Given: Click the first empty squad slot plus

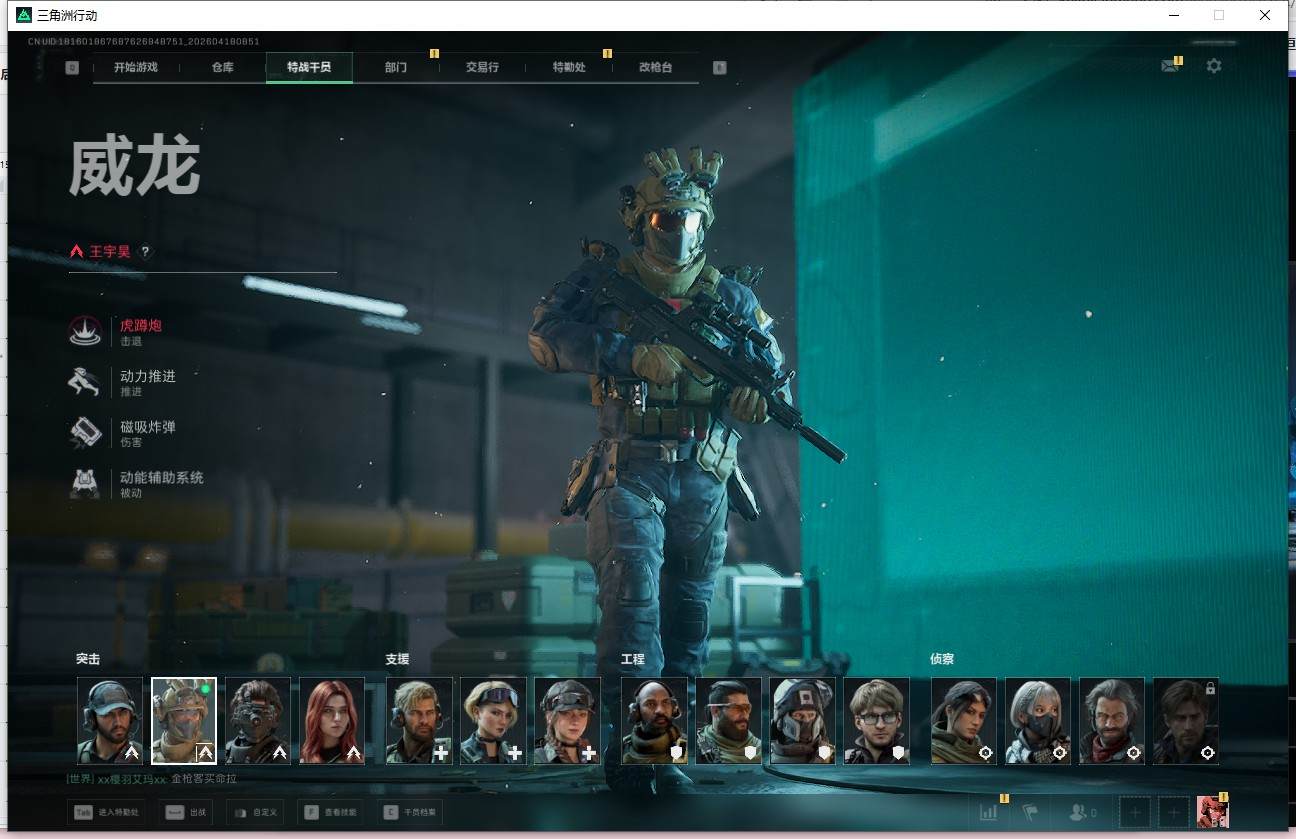Looking at the screenshot, I should point(1135,812).
